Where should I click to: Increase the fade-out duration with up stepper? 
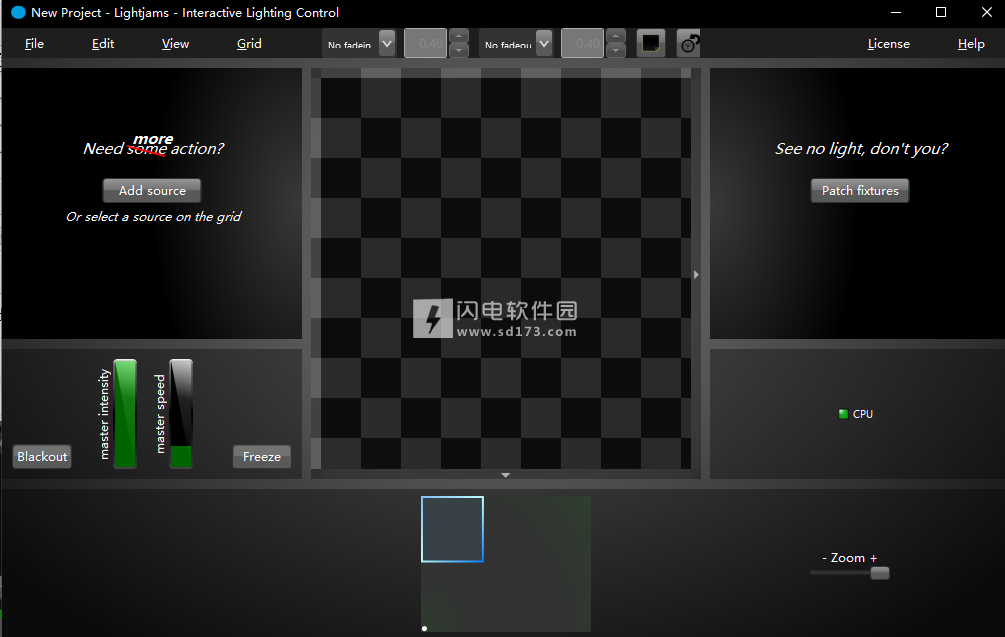615,37
